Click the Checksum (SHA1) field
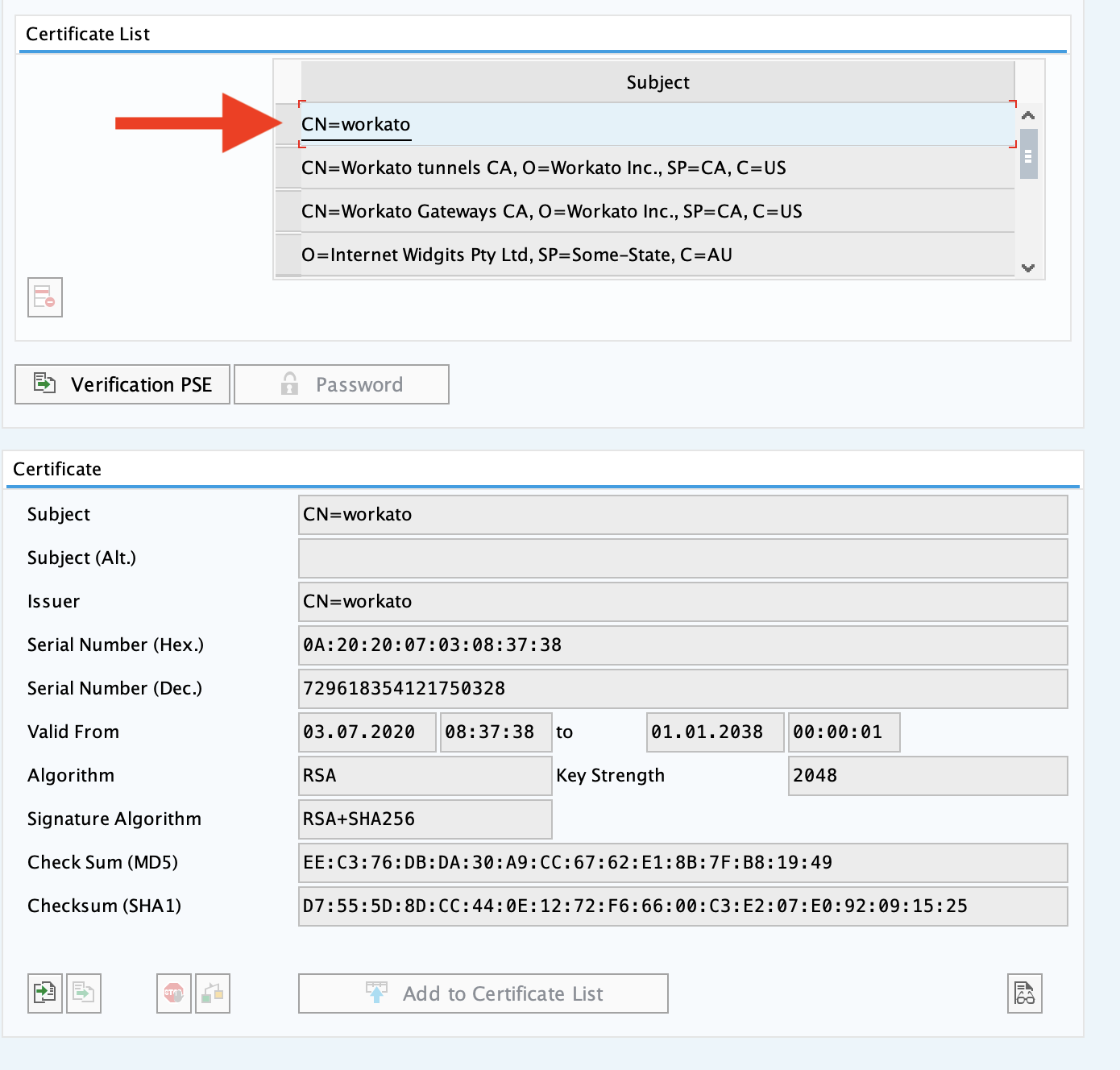 click(x=682, y=906)
